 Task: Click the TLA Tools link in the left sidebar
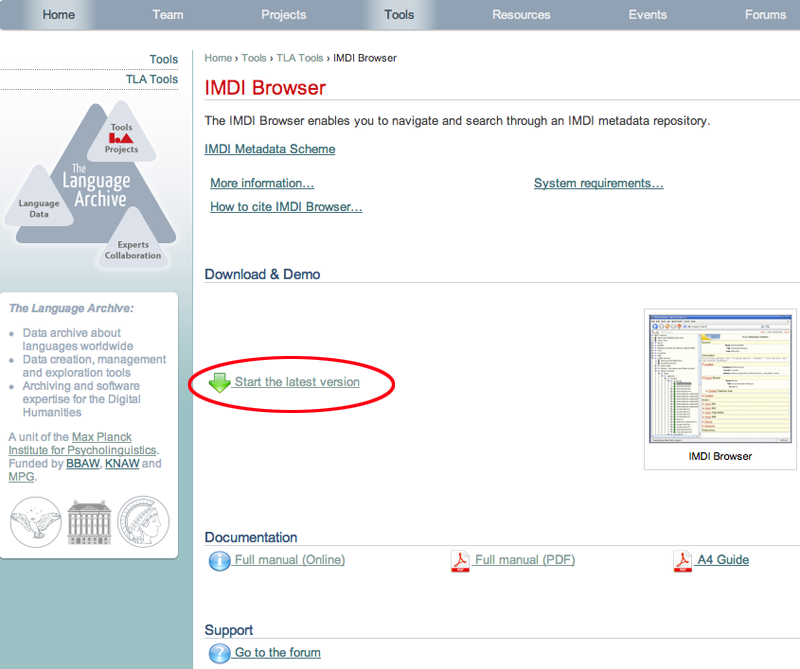coord(152,80)
